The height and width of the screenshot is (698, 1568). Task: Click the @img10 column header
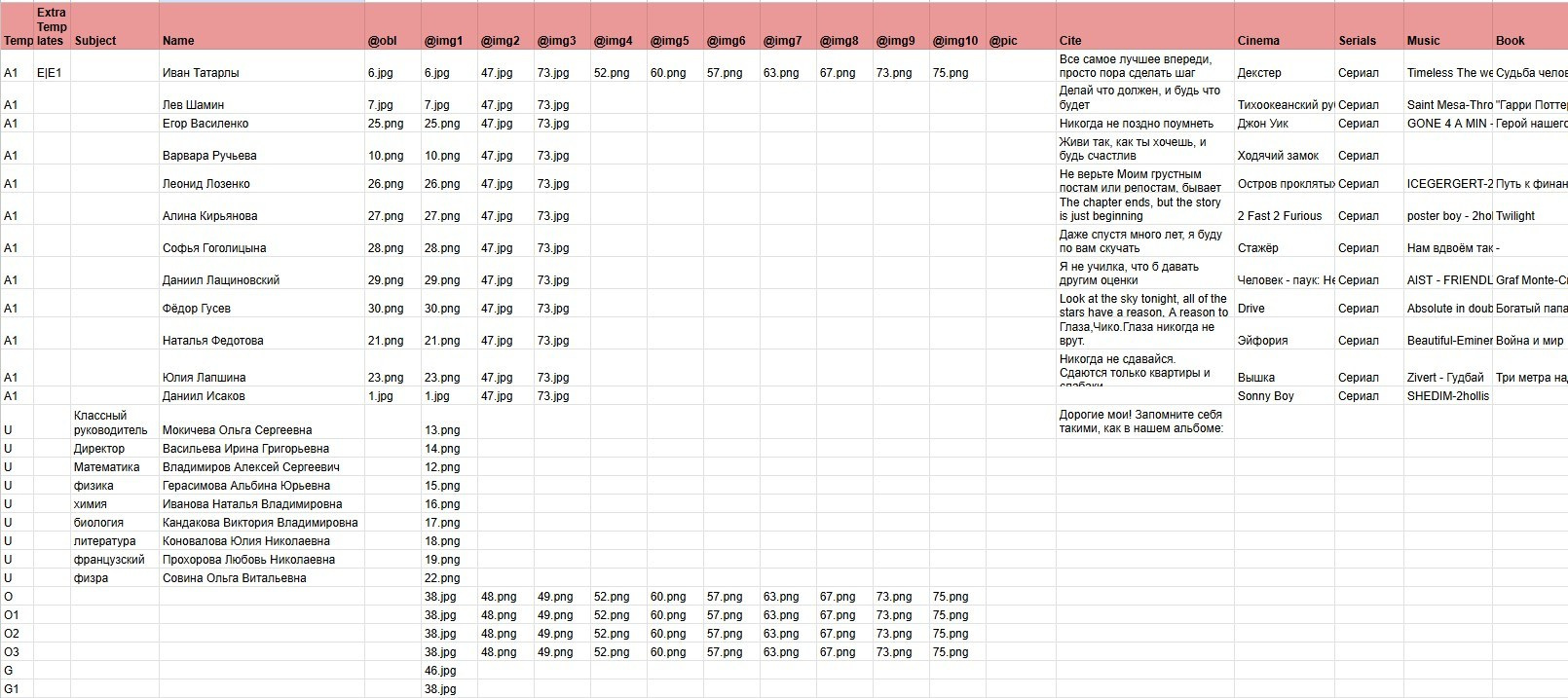coord(954,41)
